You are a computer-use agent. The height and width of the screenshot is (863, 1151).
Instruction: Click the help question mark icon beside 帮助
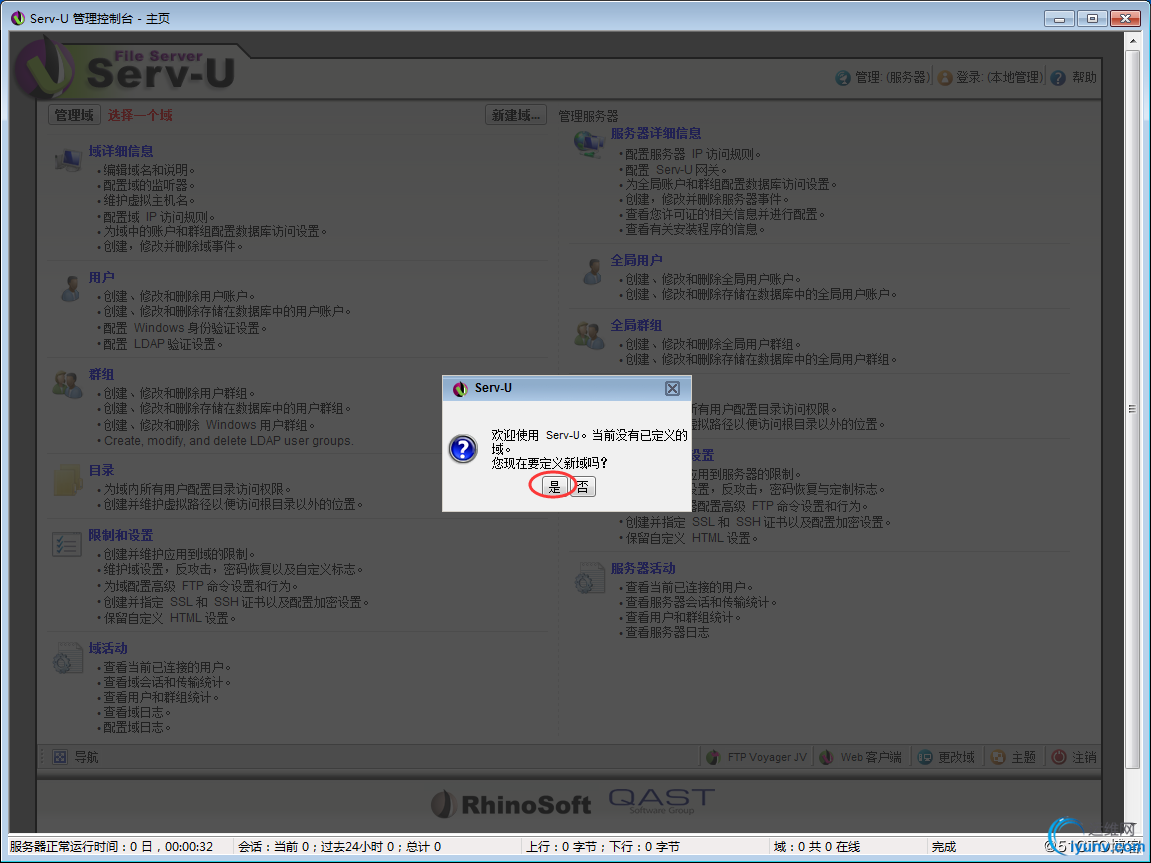1058,78
